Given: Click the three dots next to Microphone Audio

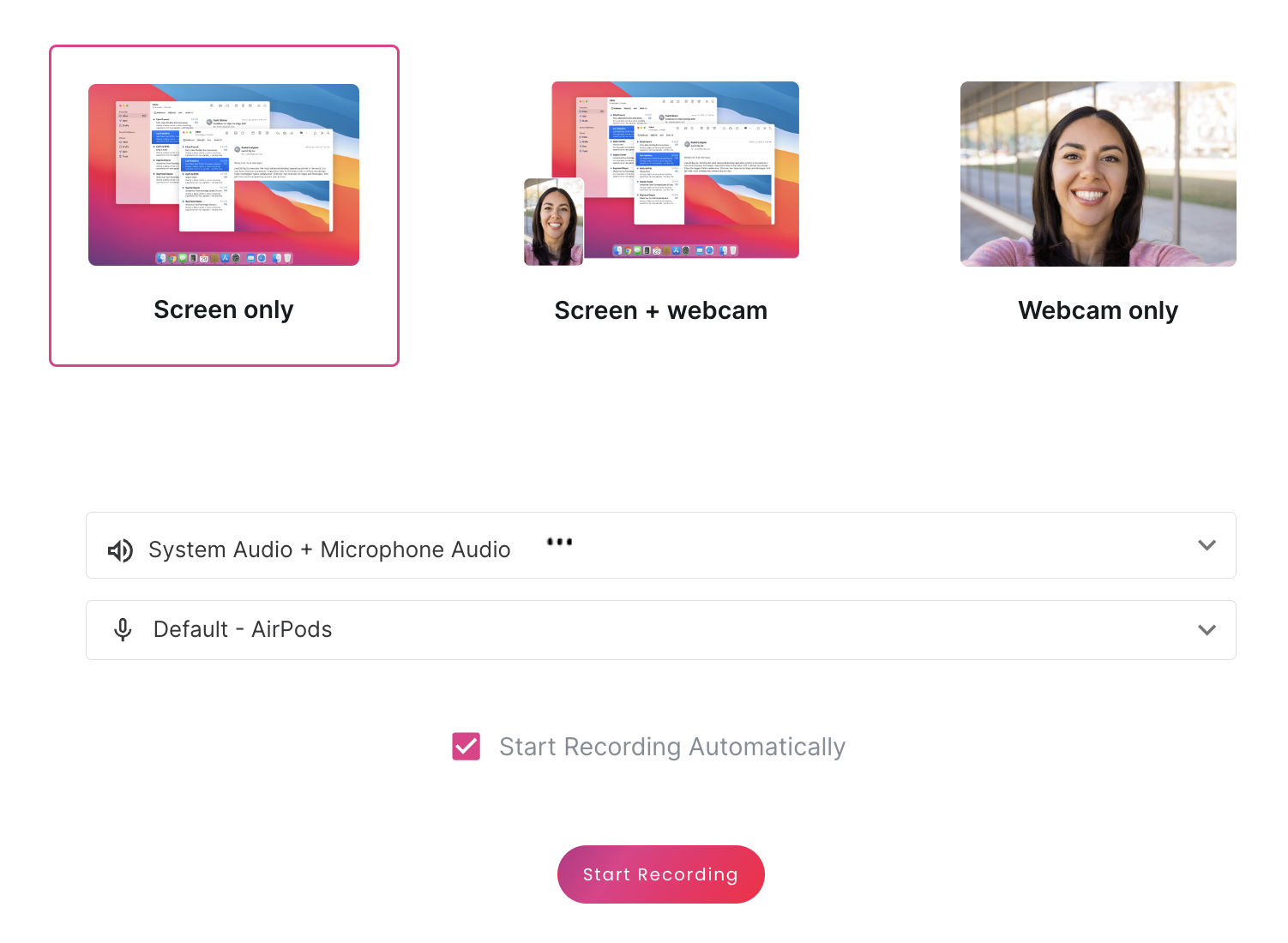Looking at the screenshot, I should tap(559, 542).
